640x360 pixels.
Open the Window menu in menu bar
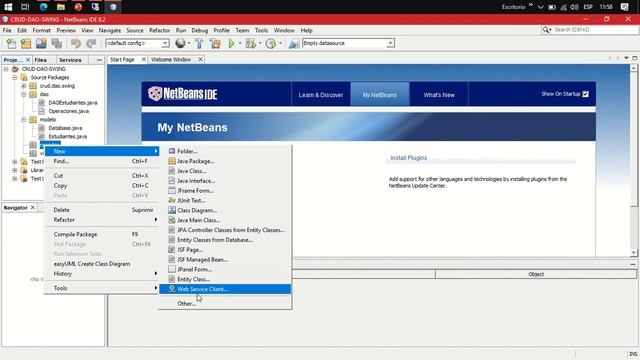pos(284,30)
